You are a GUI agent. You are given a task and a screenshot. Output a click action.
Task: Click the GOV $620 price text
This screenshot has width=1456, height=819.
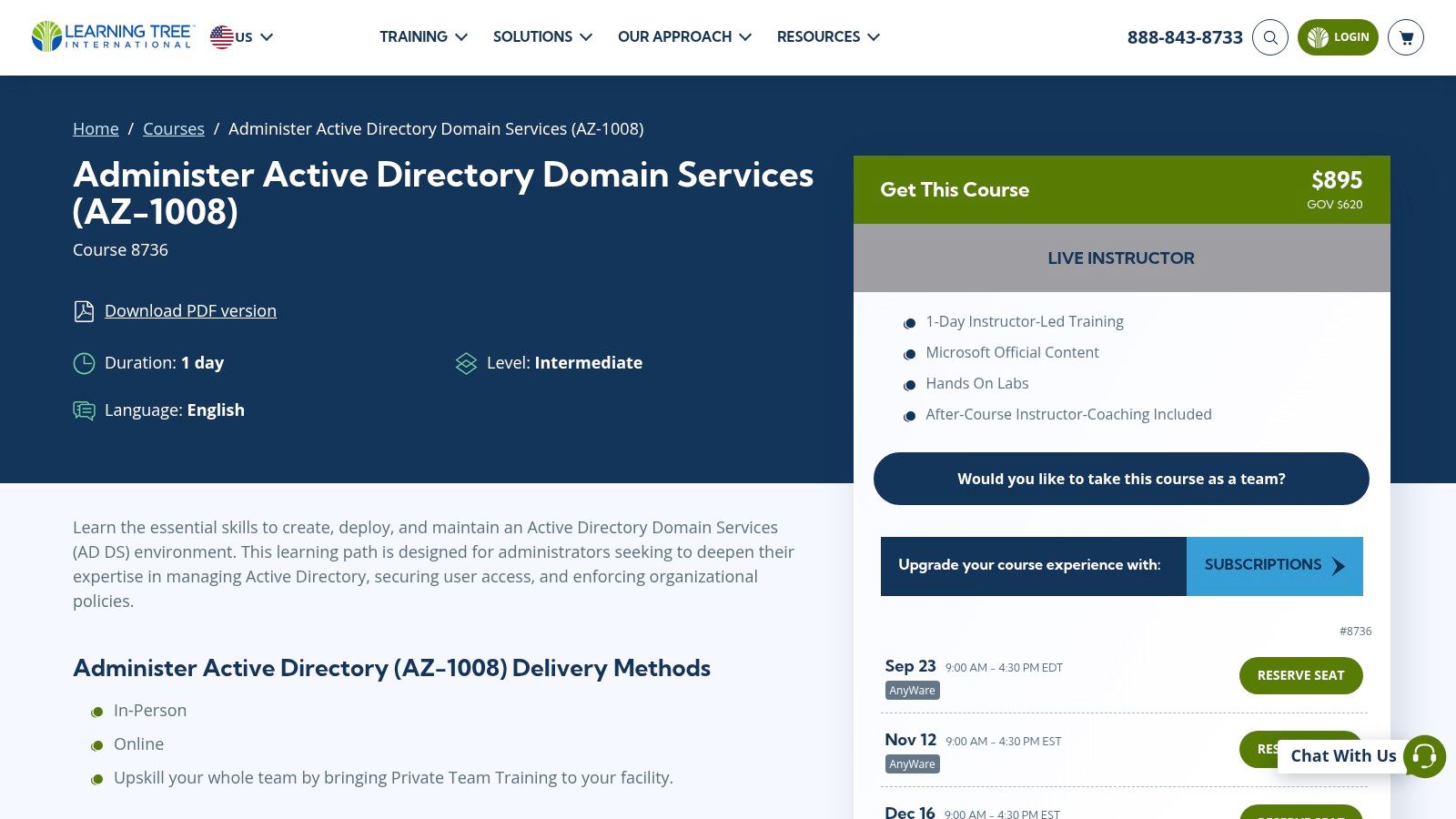pos(1335,205)
